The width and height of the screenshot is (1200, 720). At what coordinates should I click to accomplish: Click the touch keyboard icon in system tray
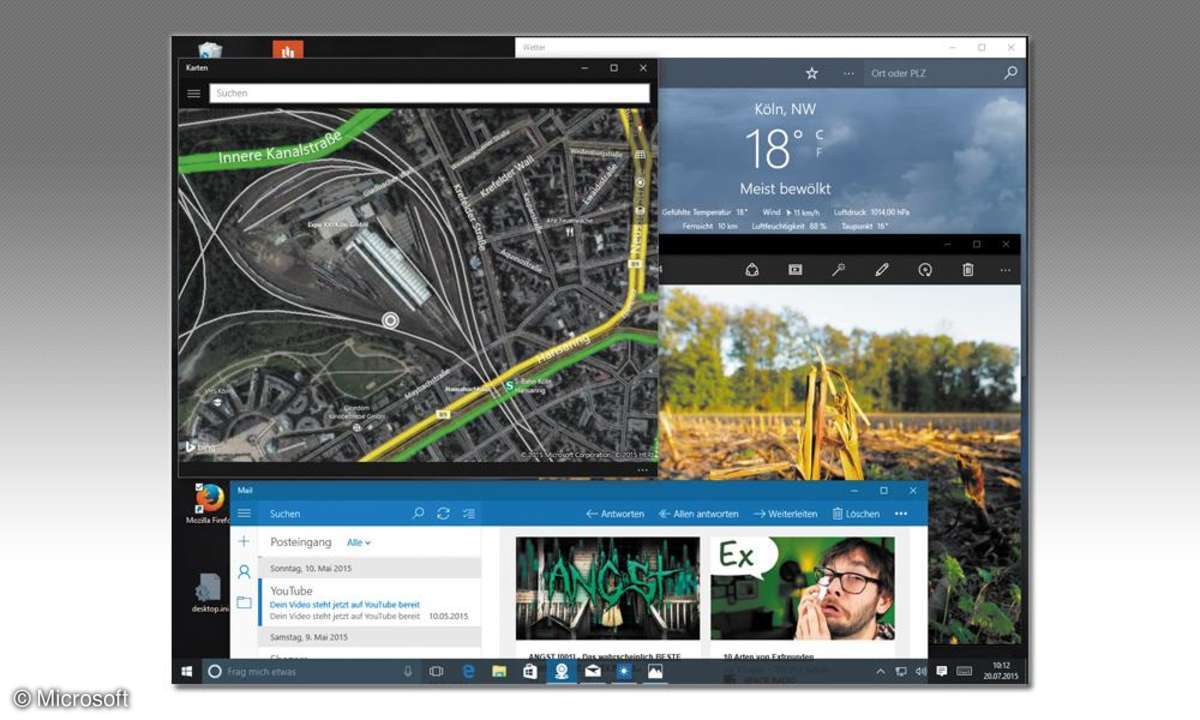(x=965, y=672)
